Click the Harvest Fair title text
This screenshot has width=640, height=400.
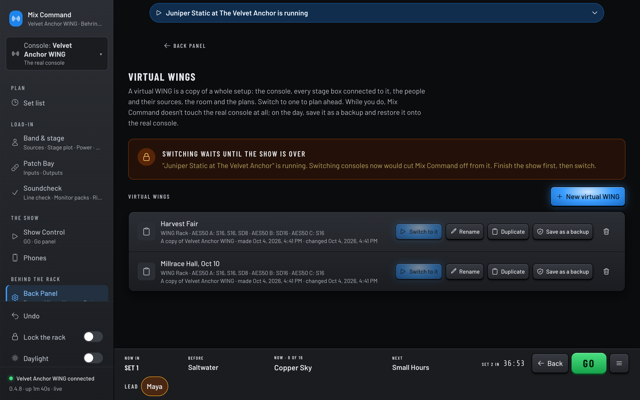(179, 224)
